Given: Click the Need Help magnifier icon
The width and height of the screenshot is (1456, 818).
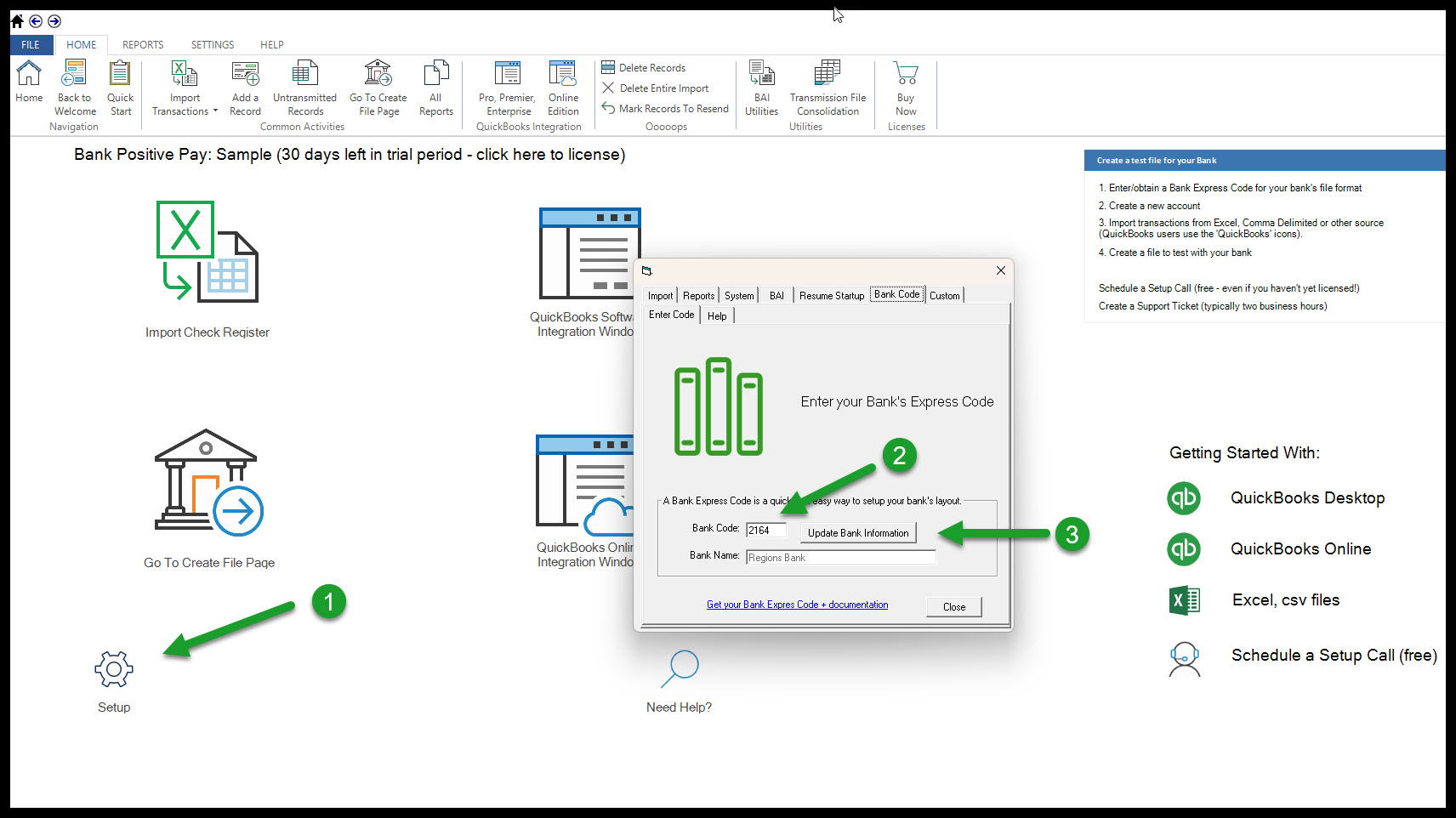Looking at the screenshot, I should [x=680, y=669].
